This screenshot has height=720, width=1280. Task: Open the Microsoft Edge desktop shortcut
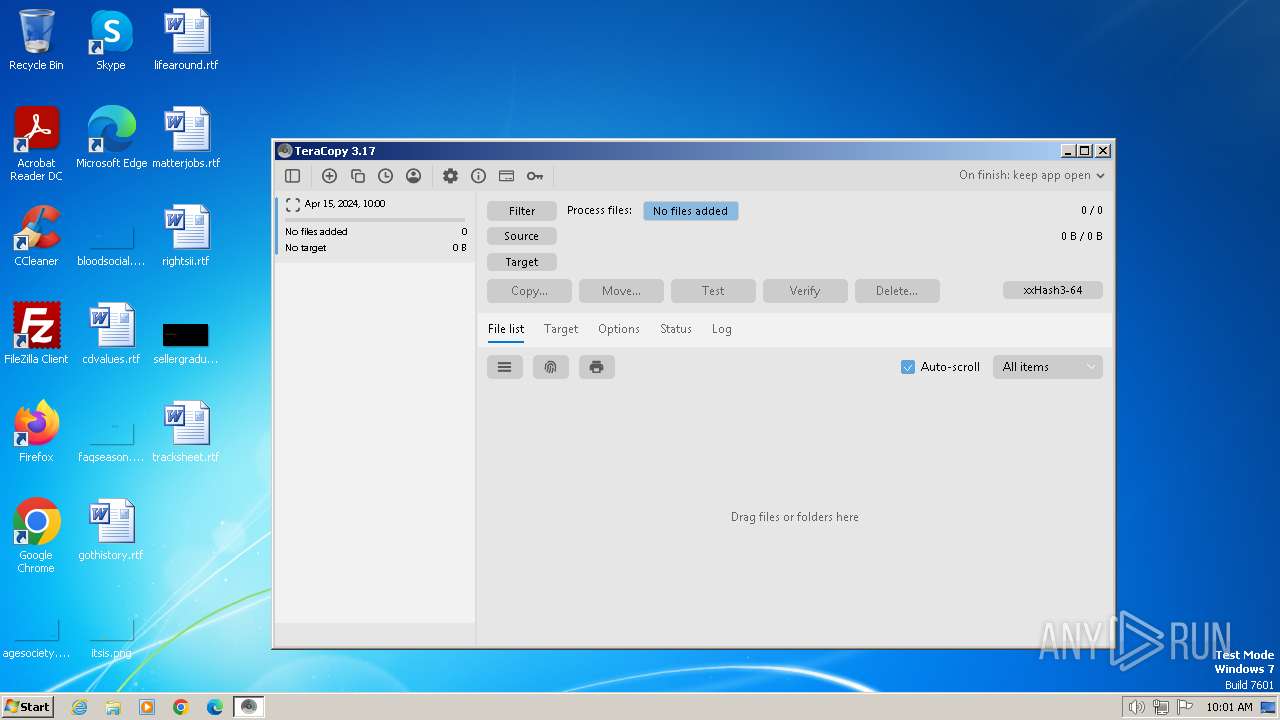tap(111, 138)
